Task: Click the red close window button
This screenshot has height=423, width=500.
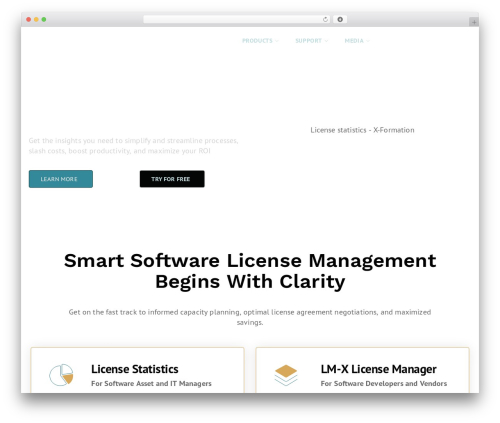Action: (x=29, y=19)
